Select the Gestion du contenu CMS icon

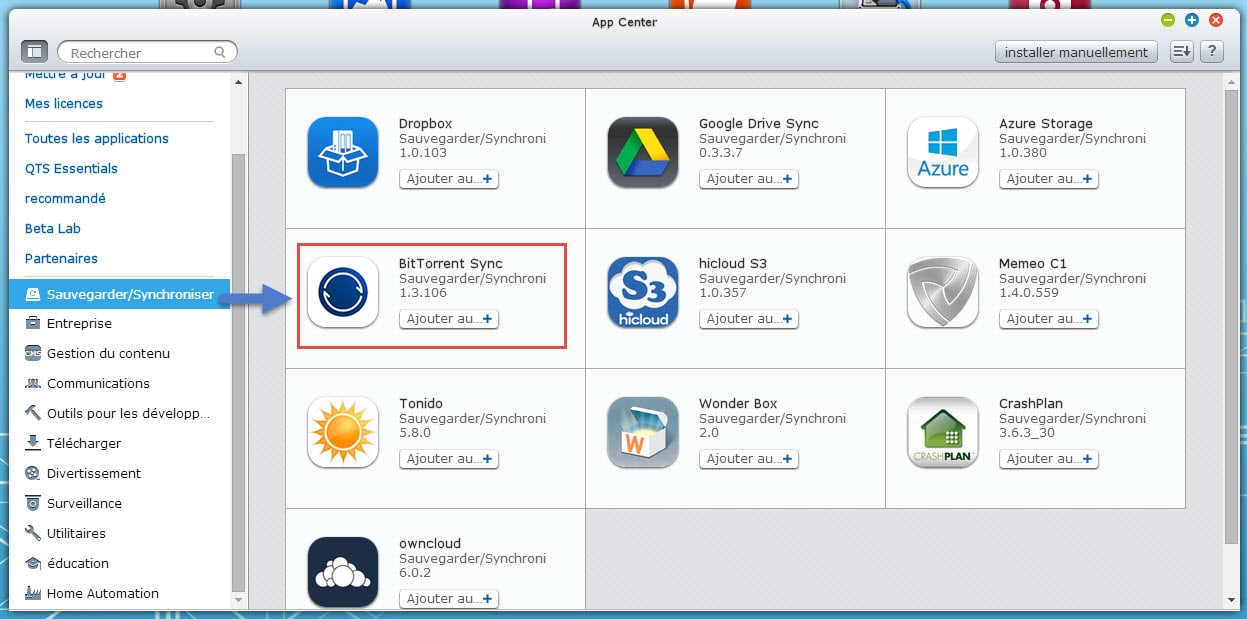33,353
